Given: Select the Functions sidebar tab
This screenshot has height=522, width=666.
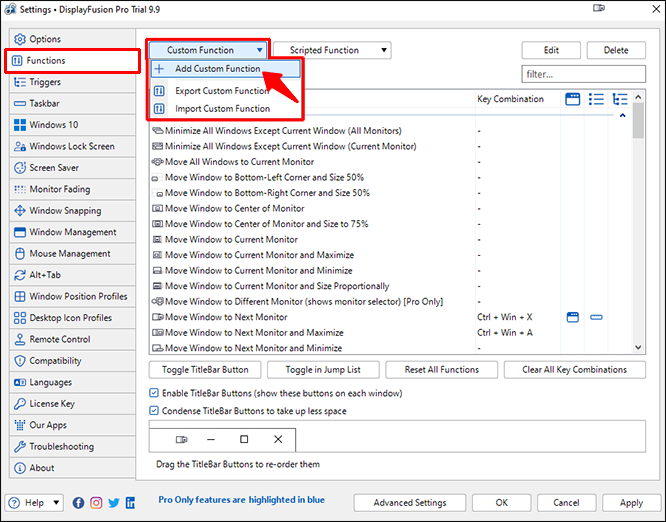Looking at the screenshot, I should coord(72,61).
